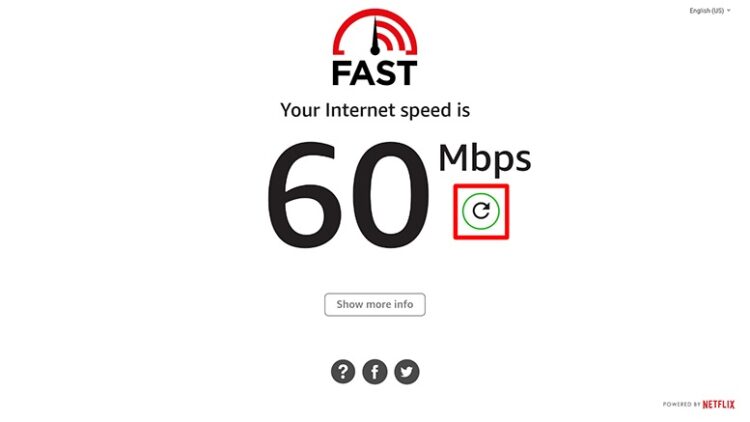Restart the speed test with reload icon
The height and width of the screenshot is (422, 750).
click(481, 211)
